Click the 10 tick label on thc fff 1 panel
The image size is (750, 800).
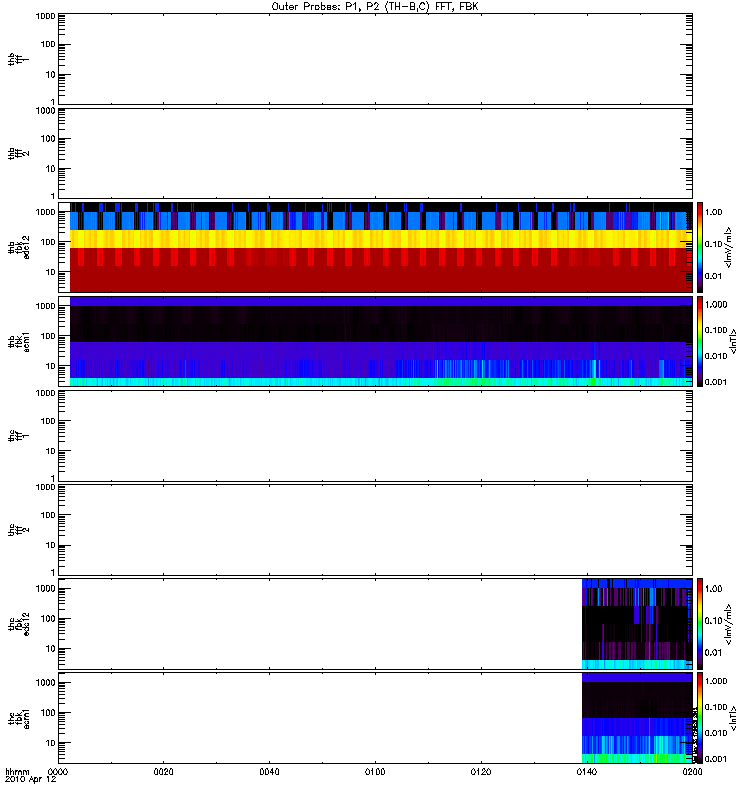(x=51, y=451)
